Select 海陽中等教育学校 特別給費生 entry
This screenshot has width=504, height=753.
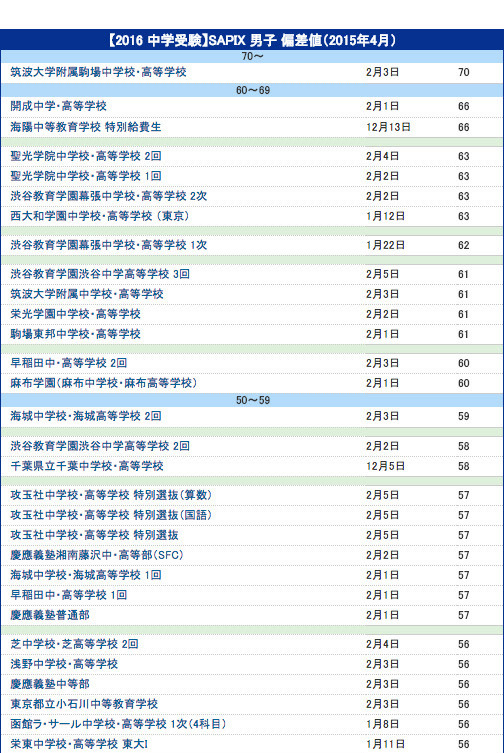(86, 127)
